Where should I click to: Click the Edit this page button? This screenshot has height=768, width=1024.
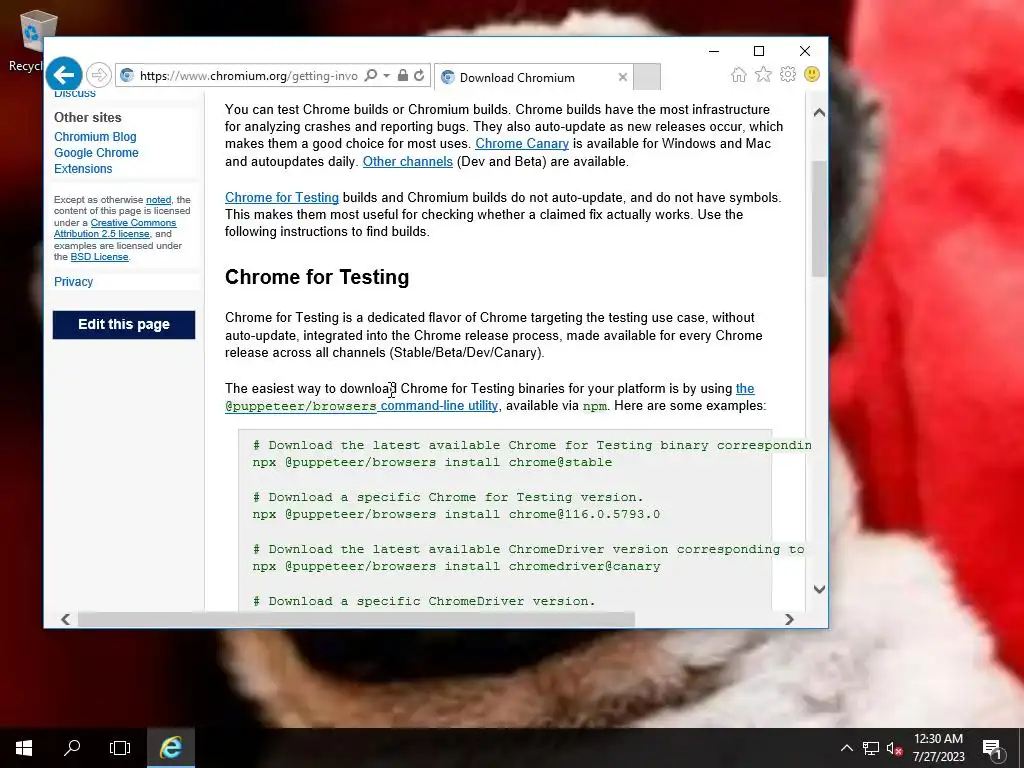pos(124,325)
